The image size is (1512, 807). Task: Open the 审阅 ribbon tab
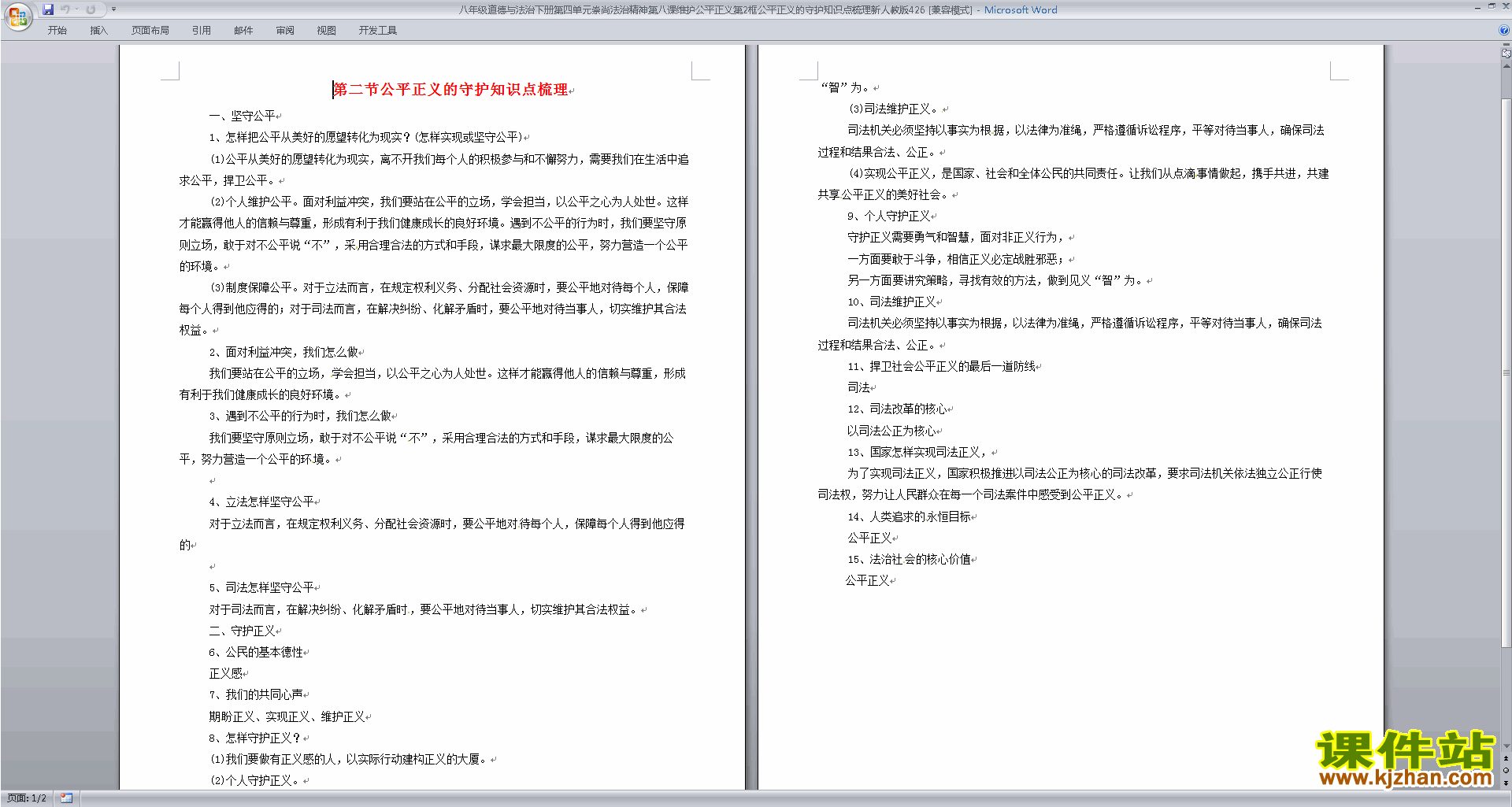coord(285,31)
